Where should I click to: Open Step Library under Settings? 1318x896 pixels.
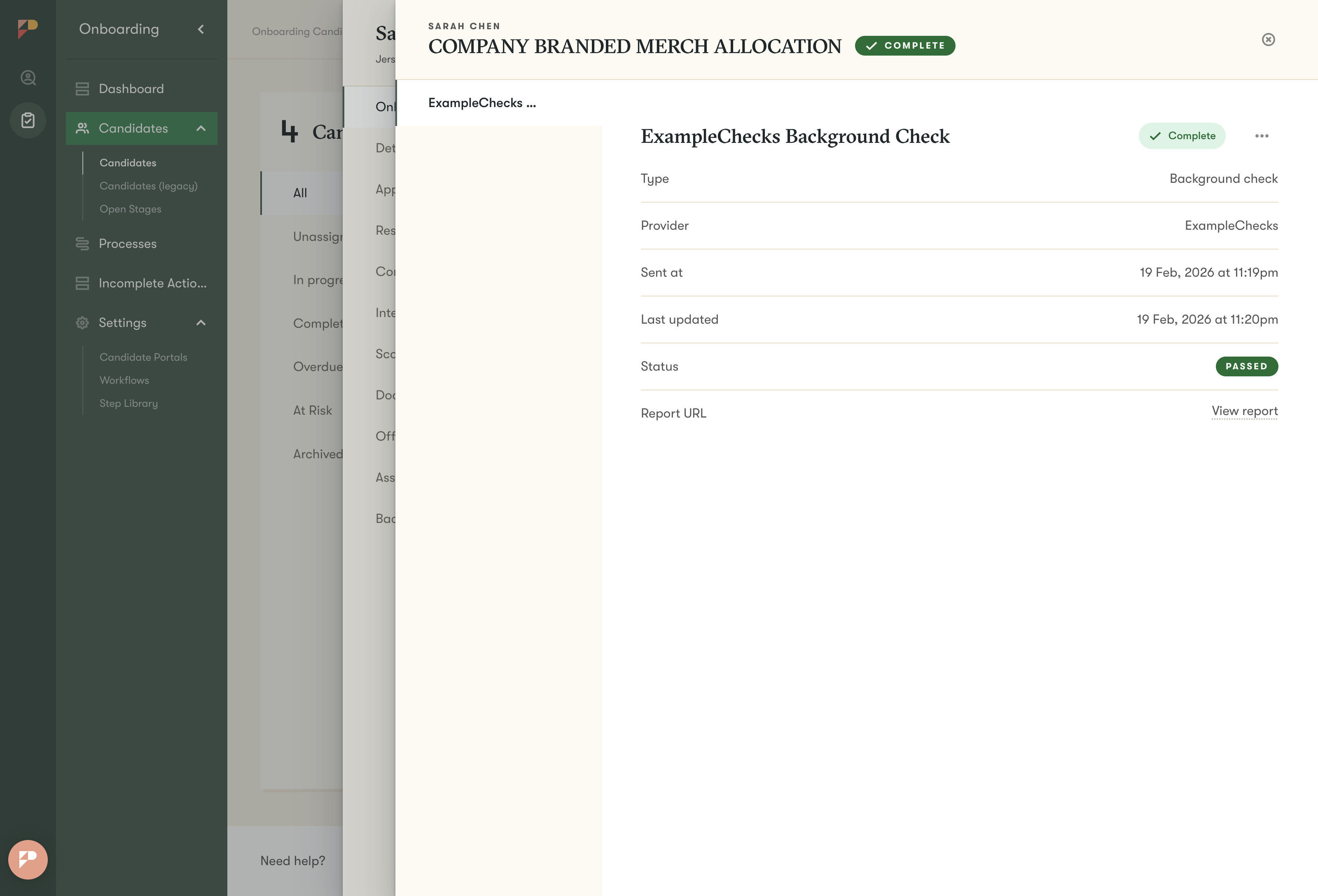click(129, 403)
